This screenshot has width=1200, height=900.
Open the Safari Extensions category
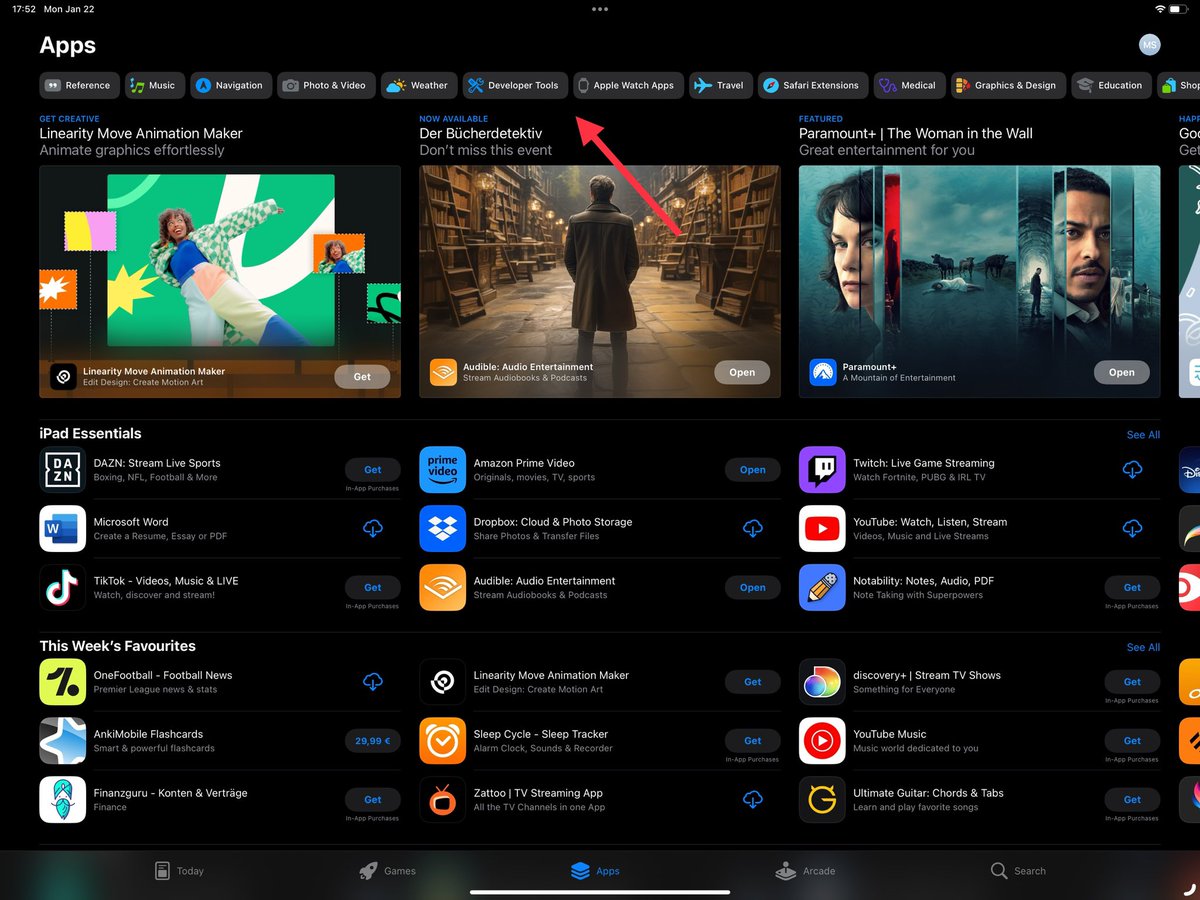813,85
